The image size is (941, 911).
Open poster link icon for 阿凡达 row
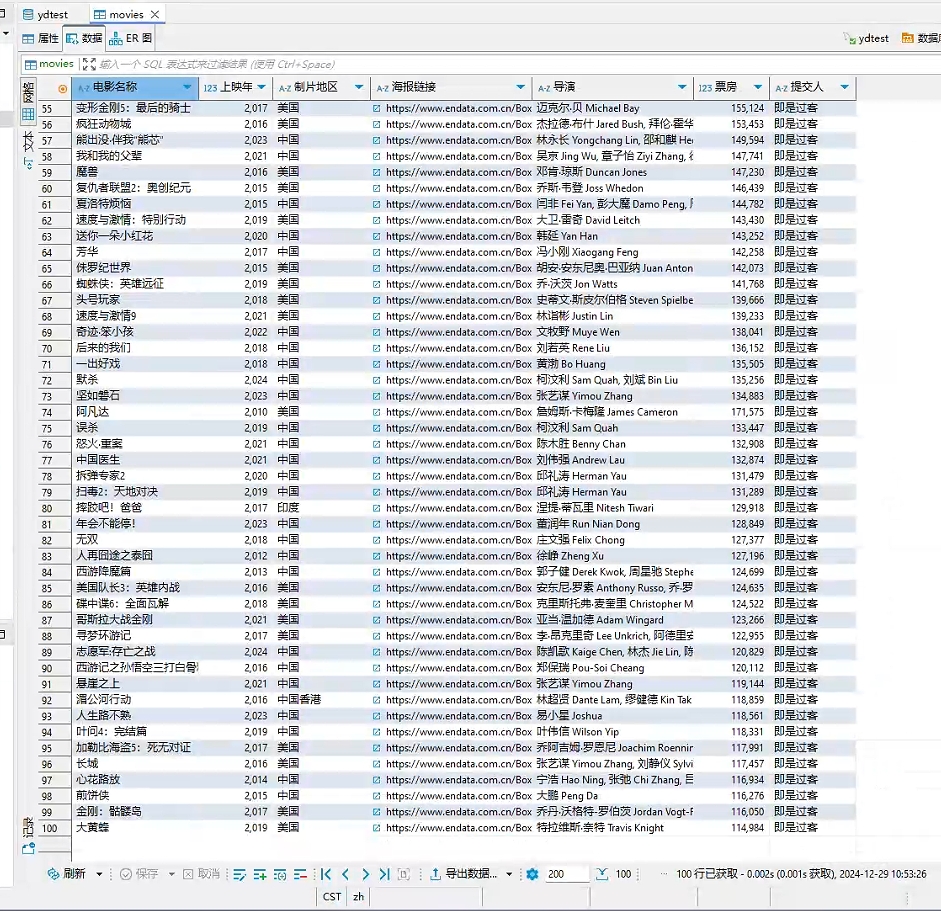click(x=376, y=412)
